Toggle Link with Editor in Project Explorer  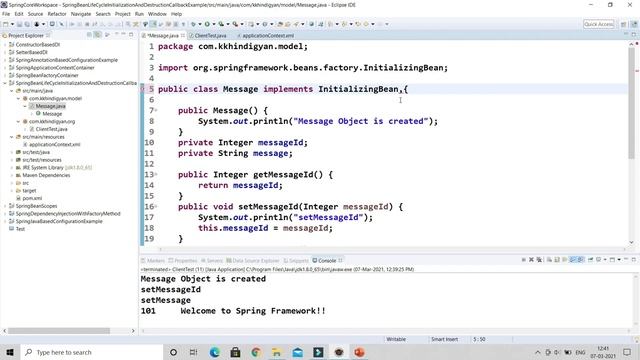pos(98,35)
